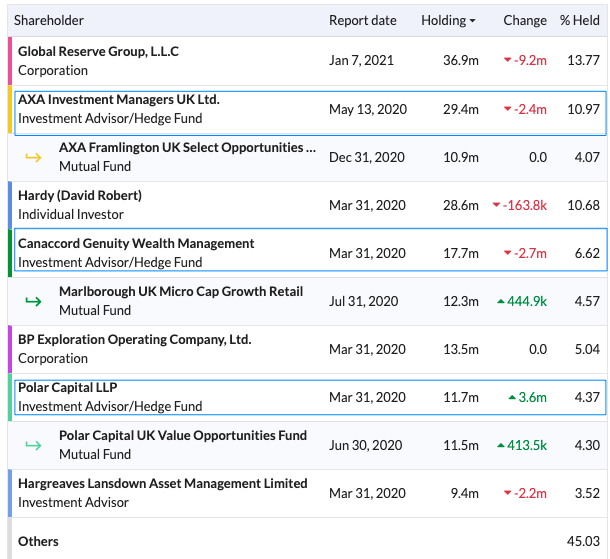Select report date Jan 7, 2021
The width and height of the screenshot is (610, 559).
pos(361,61)
